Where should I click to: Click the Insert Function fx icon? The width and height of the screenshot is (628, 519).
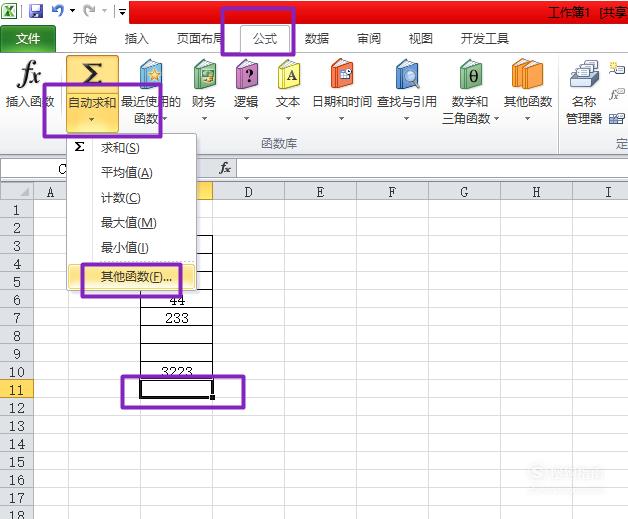click(29, 74)
